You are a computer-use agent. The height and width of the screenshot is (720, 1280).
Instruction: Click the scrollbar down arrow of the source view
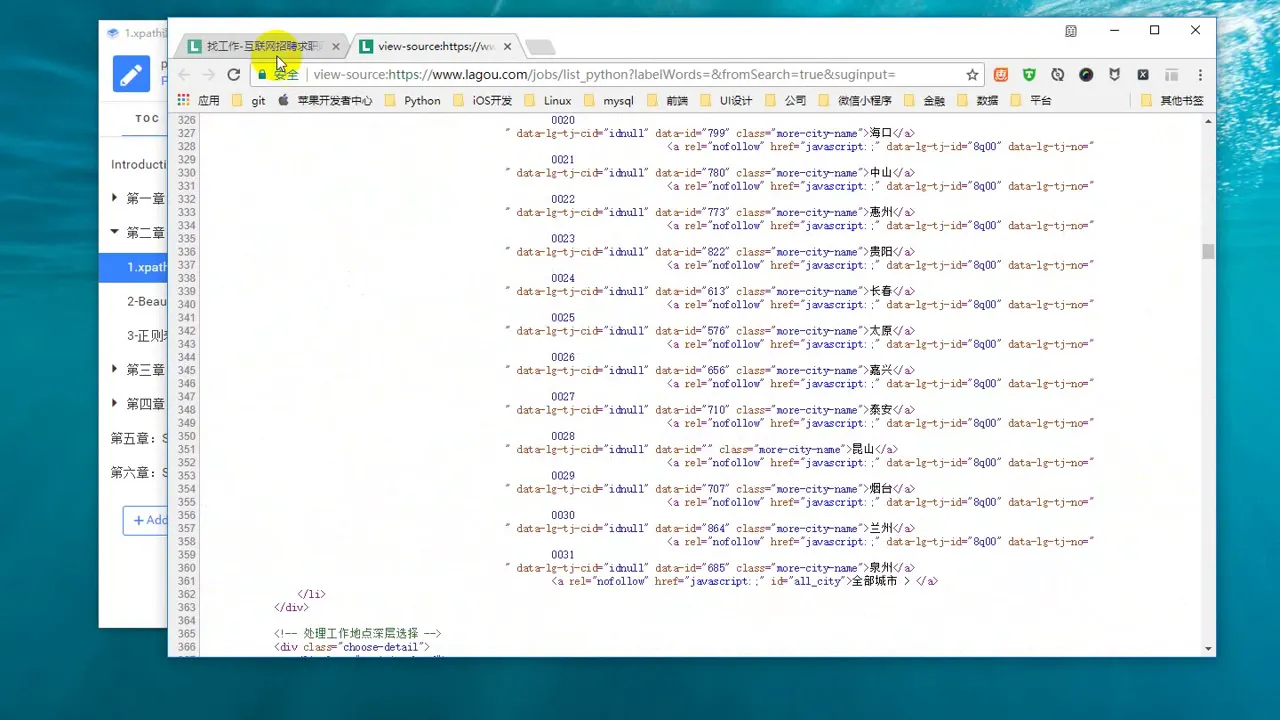pos(1208,649)
